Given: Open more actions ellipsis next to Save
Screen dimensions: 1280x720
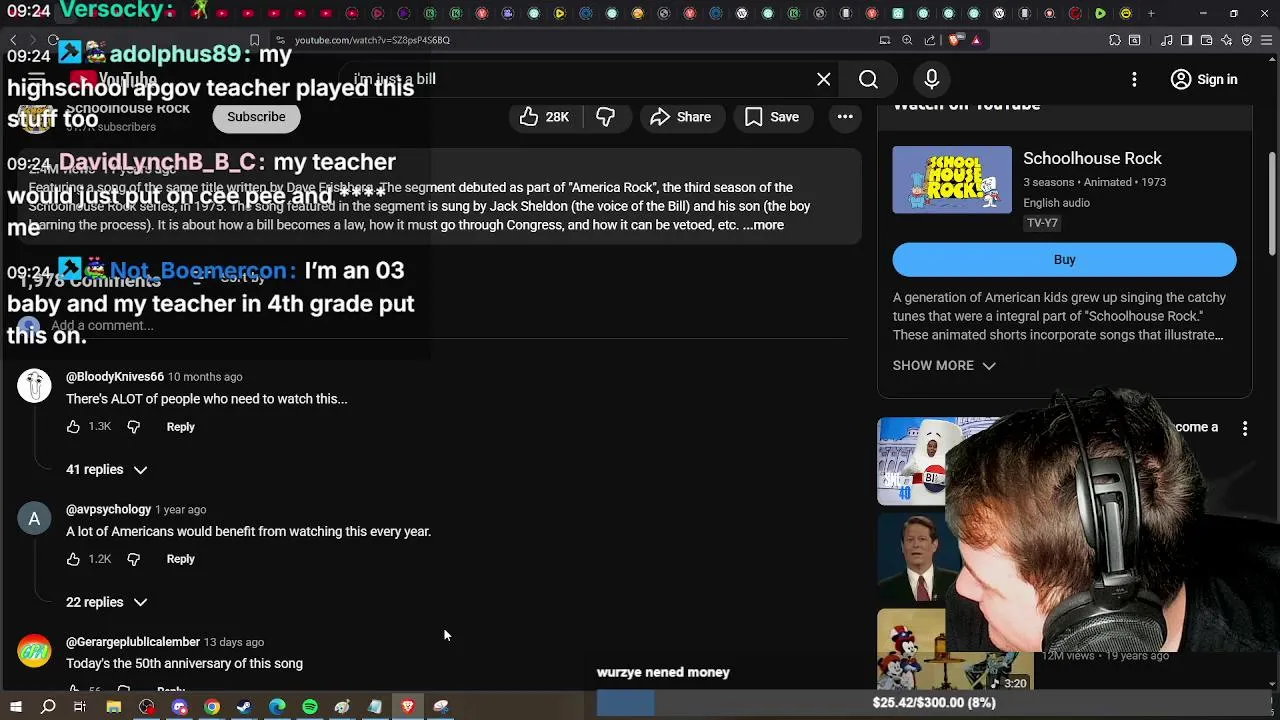Looking at the screenshot, I should point(845,117).
